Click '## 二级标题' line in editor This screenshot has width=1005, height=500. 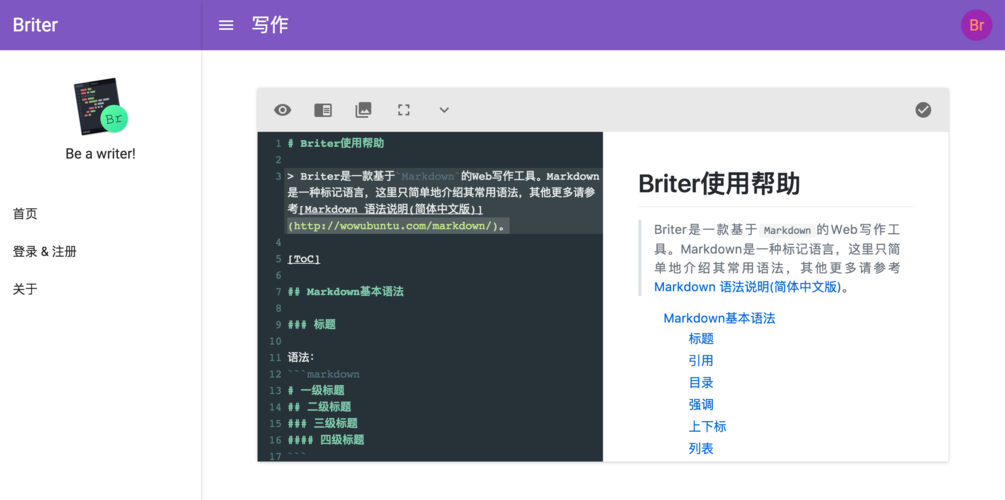319,407
